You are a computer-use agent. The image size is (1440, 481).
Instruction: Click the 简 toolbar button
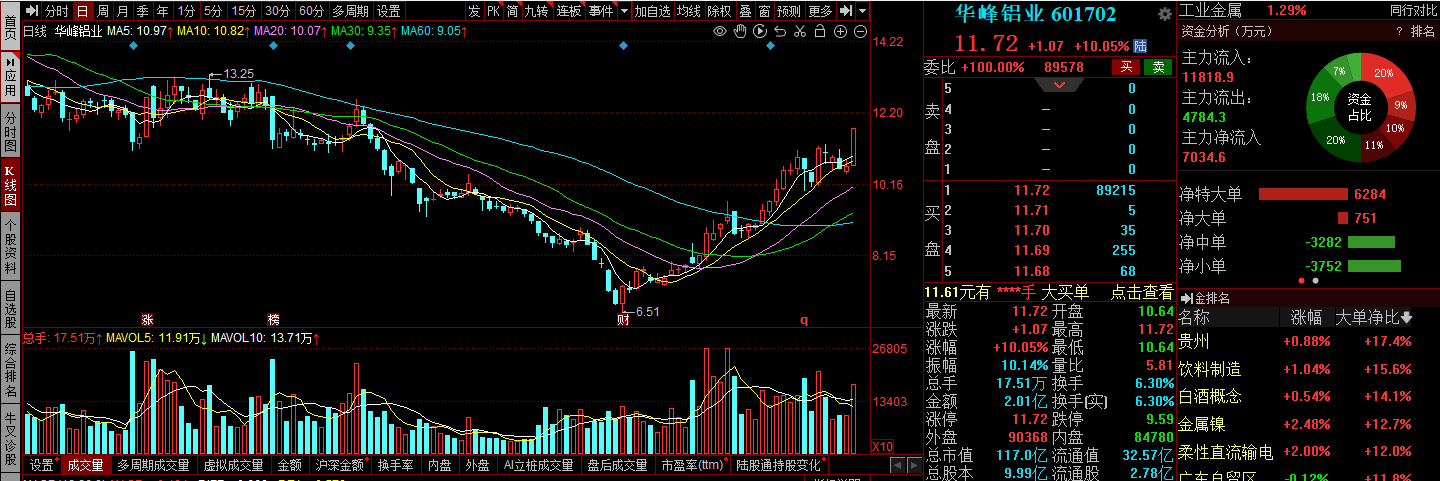pos(512,11)
